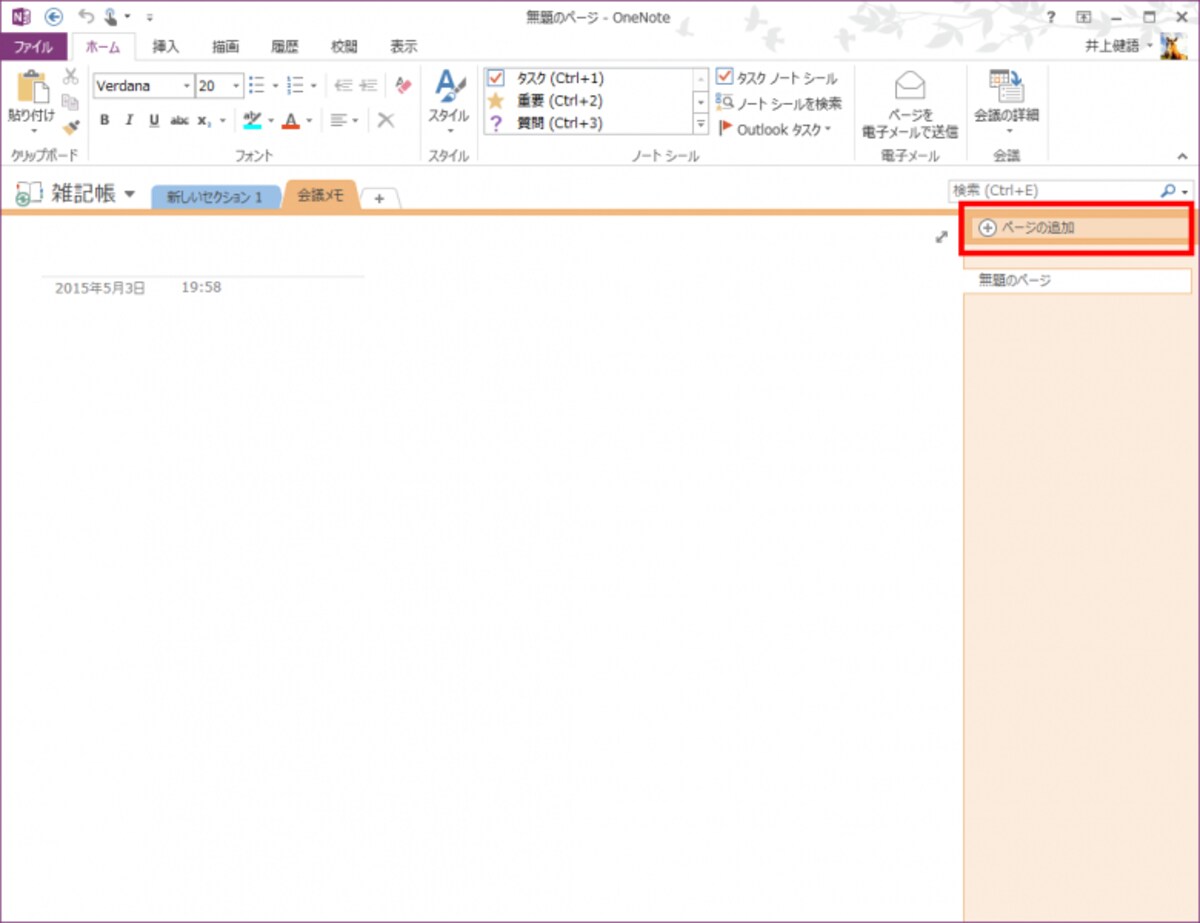Screen dimensions: 1200x923
Task: Select the Format Painter brush
Action: (x=70, y=127)
